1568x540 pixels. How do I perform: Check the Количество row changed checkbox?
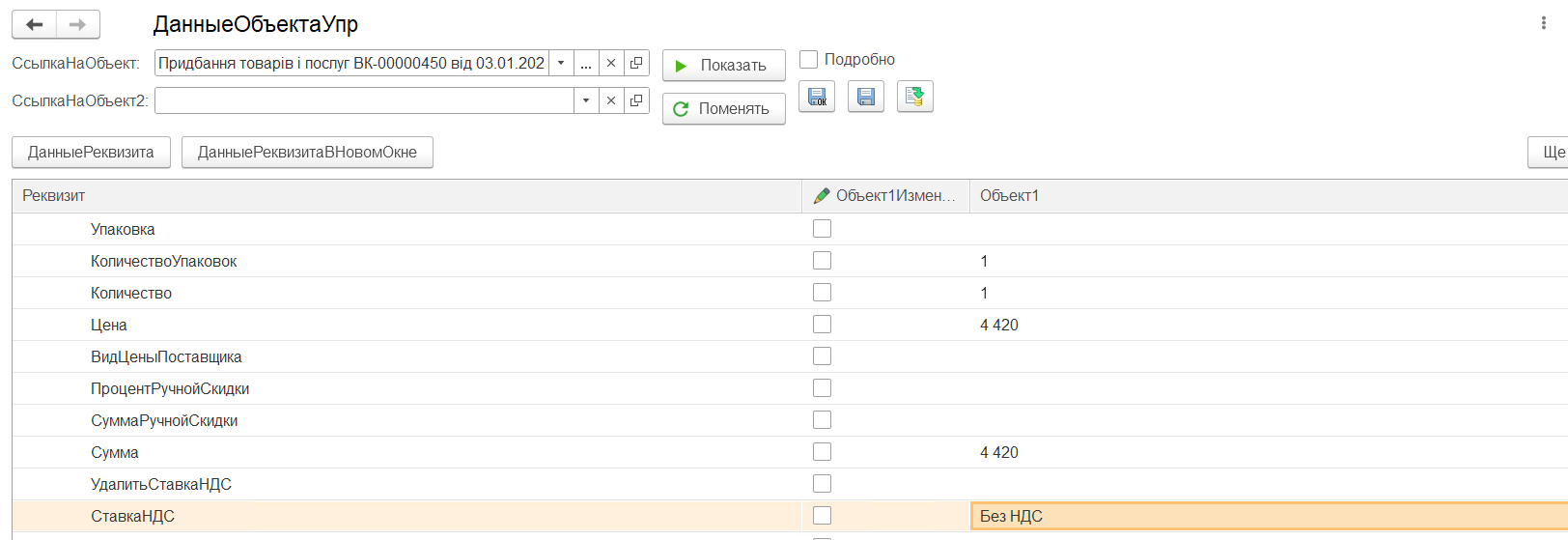pos(822,293)
